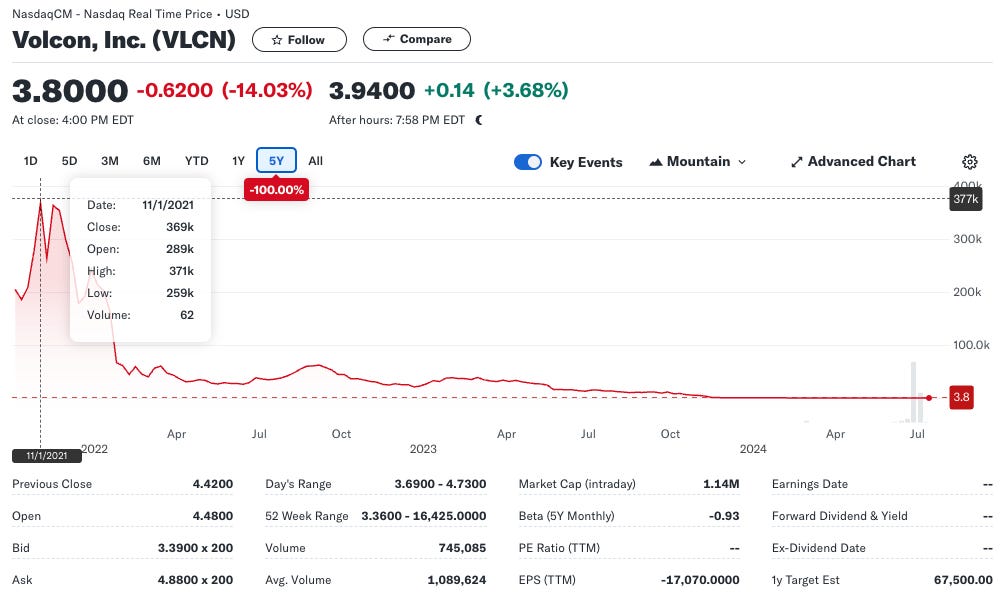Click the 3.9400 after-hours price
The image size is (1007, 602).
tap(372, 91)
